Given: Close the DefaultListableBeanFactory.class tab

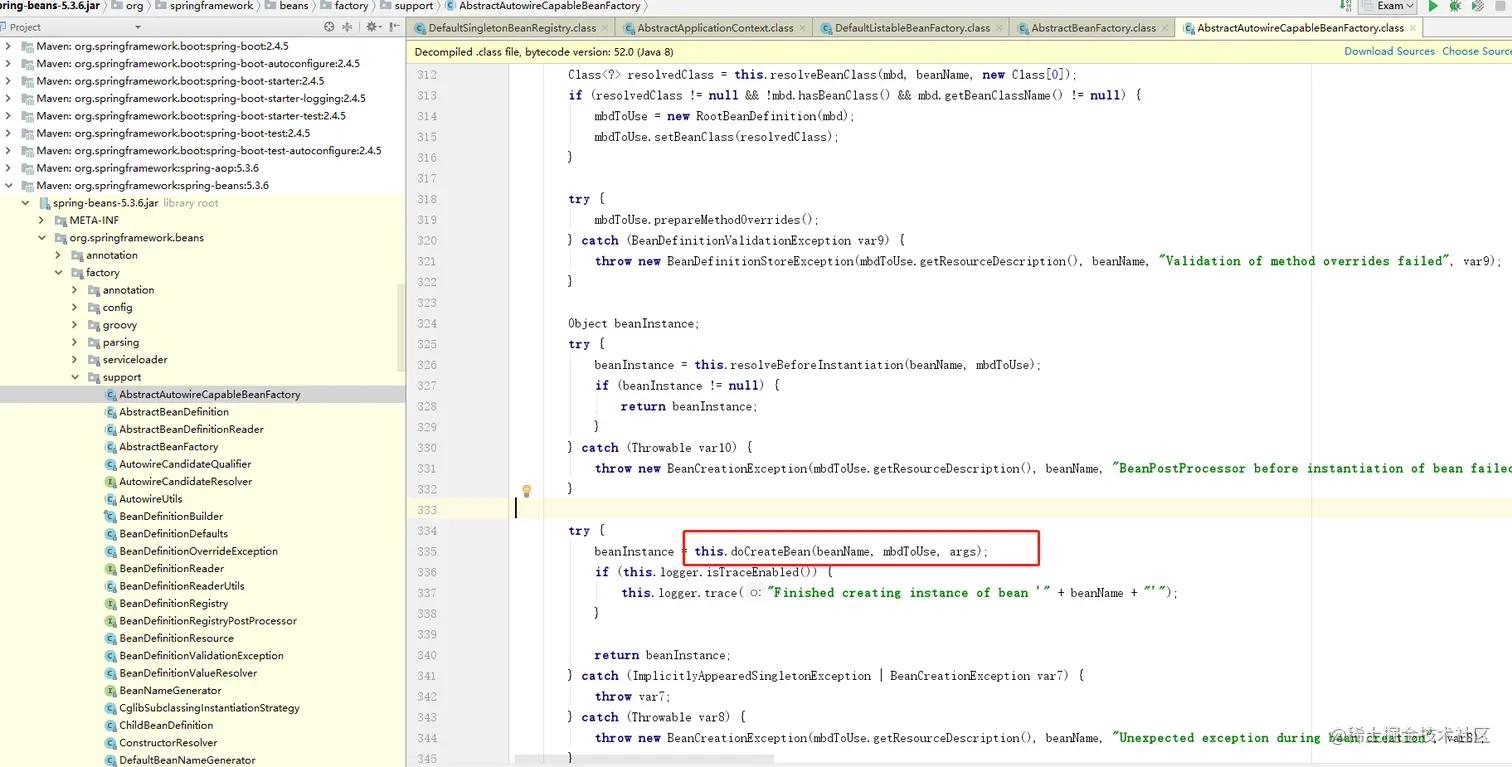Looking at the screenshot, I should [x=1000, y=28].
